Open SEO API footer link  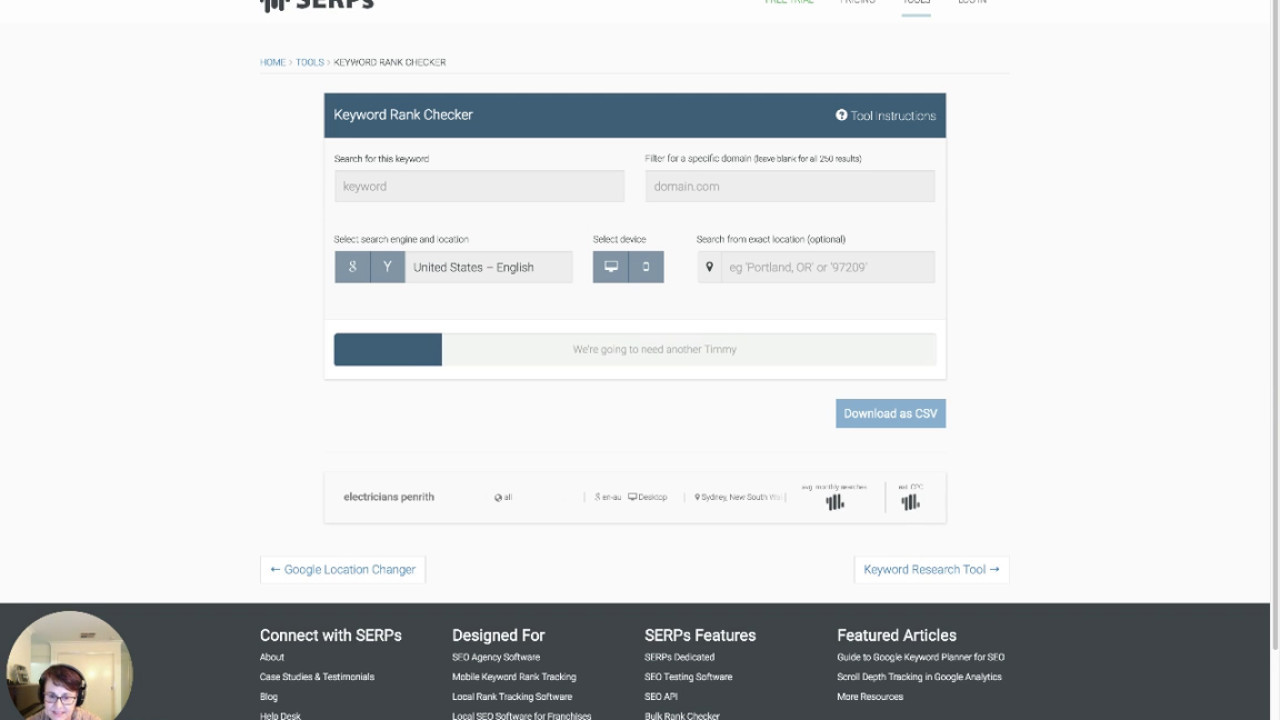[x=661, y=697]
